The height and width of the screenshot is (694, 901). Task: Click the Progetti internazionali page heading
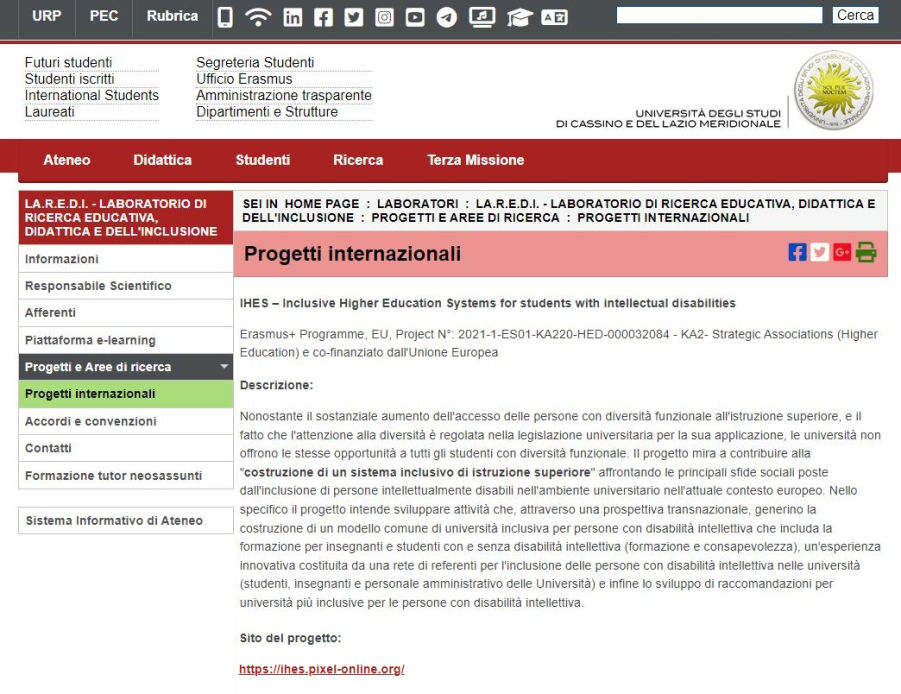[x=352, y=253]
